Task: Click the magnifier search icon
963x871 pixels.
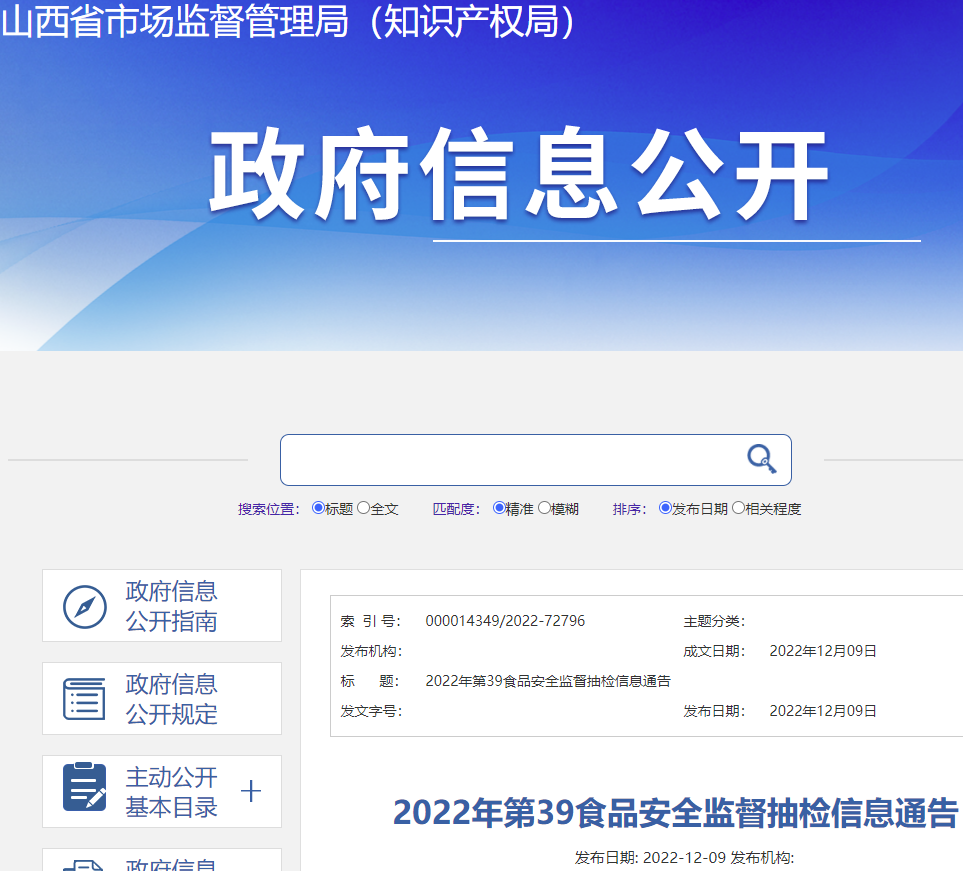Action: click(762, 459)
